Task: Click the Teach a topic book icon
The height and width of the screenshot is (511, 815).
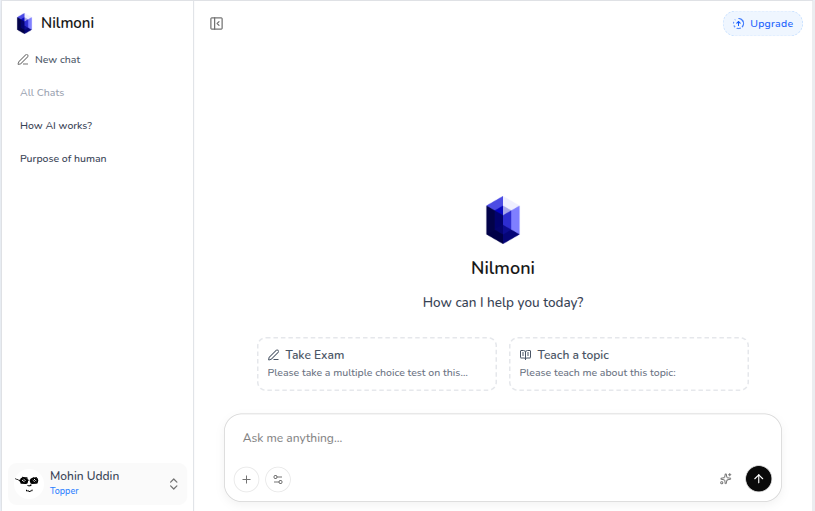Action: (x=525, y=355)
